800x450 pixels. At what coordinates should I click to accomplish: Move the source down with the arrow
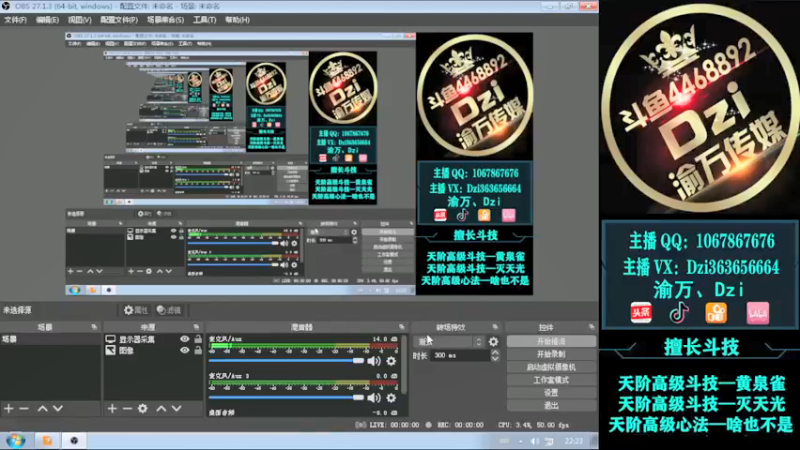[177, 408]
